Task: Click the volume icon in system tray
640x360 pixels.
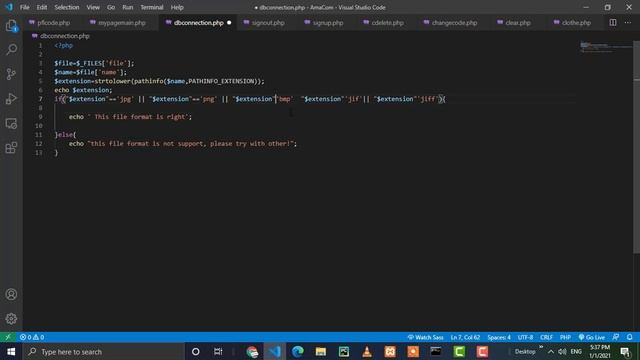Action: [562, 351]
